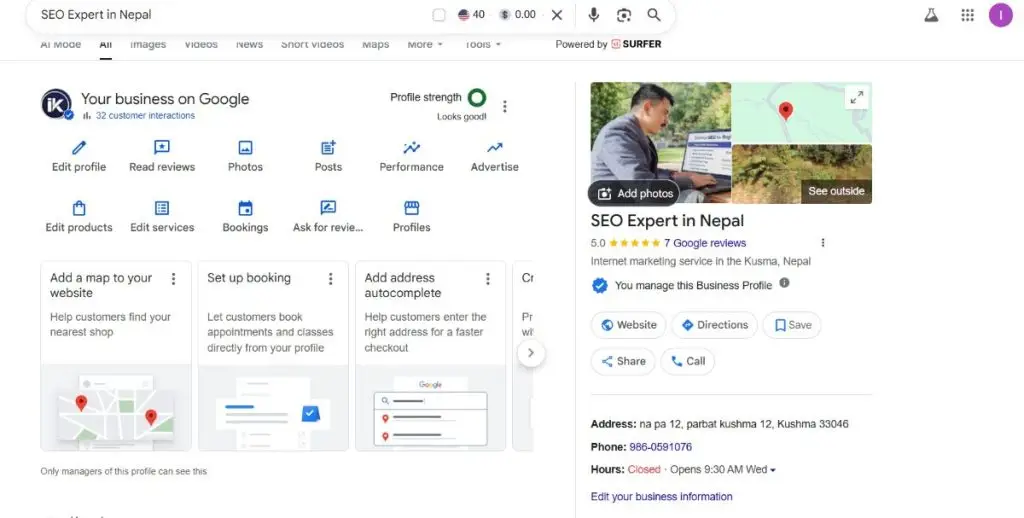Click info icon beside manage Business Profile
The height and width of the screenshot is (518, 1024).
pyautogui.click(x=784, y=283)
